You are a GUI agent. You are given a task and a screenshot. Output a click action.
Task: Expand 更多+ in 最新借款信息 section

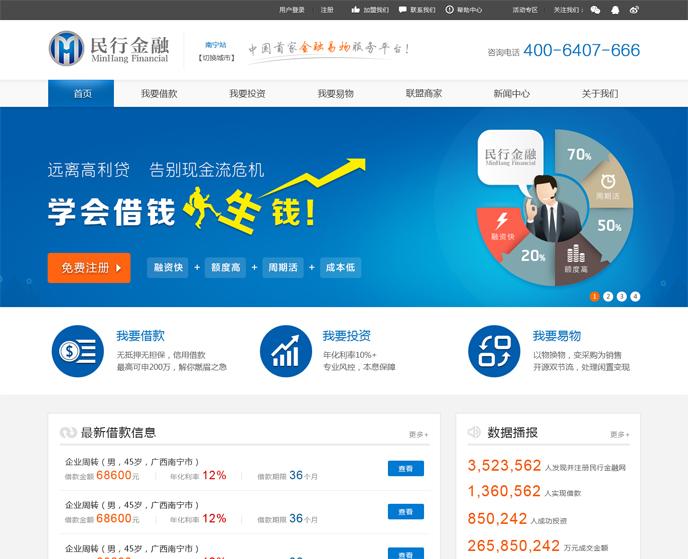tap(418, 434)
